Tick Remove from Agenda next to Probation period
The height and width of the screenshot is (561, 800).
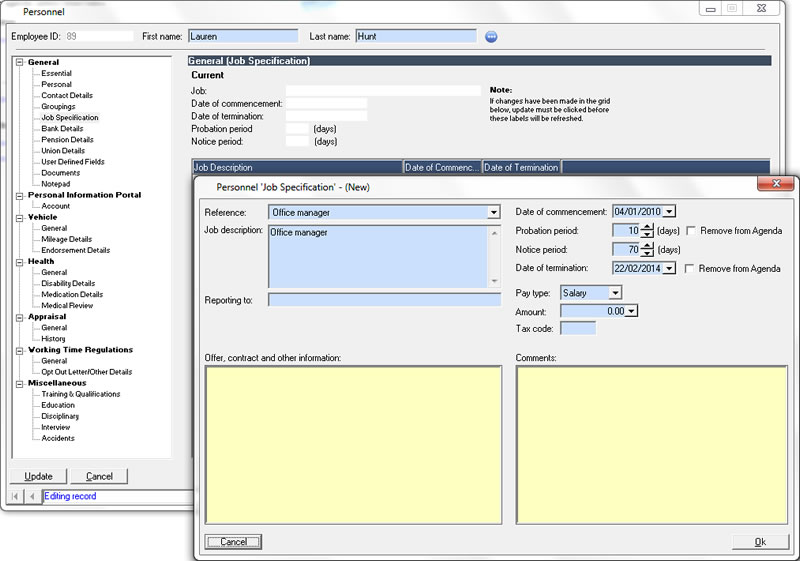tap(691, 231)
